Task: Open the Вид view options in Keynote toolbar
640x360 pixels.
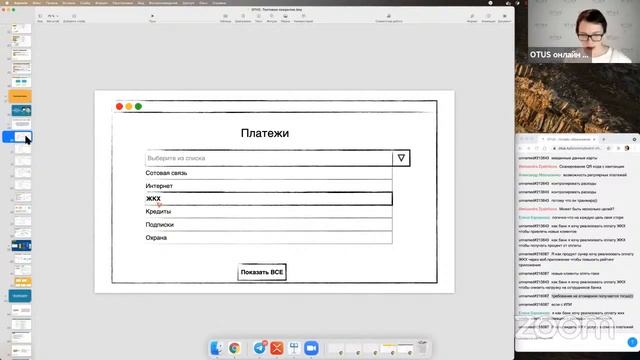Action: [40, 18]
